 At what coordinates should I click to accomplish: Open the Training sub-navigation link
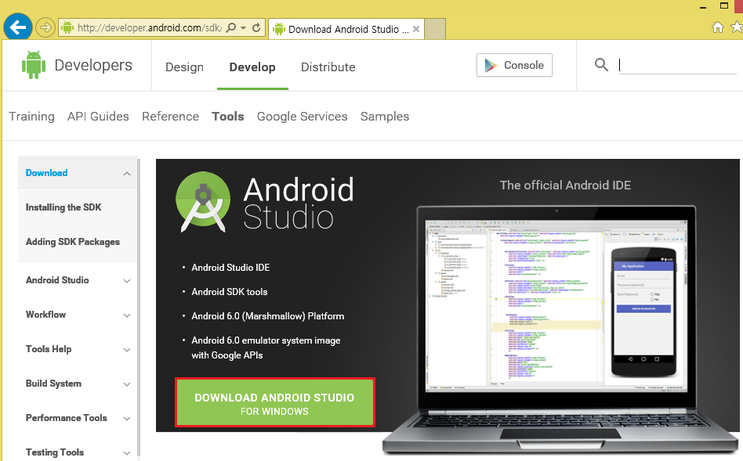(x=32, y=116)
